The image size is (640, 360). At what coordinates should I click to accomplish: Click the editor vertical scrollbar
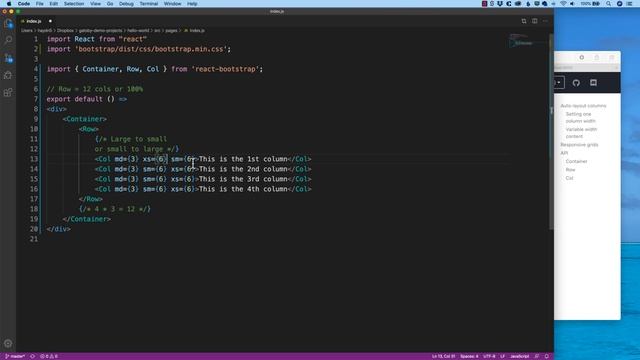551,131
